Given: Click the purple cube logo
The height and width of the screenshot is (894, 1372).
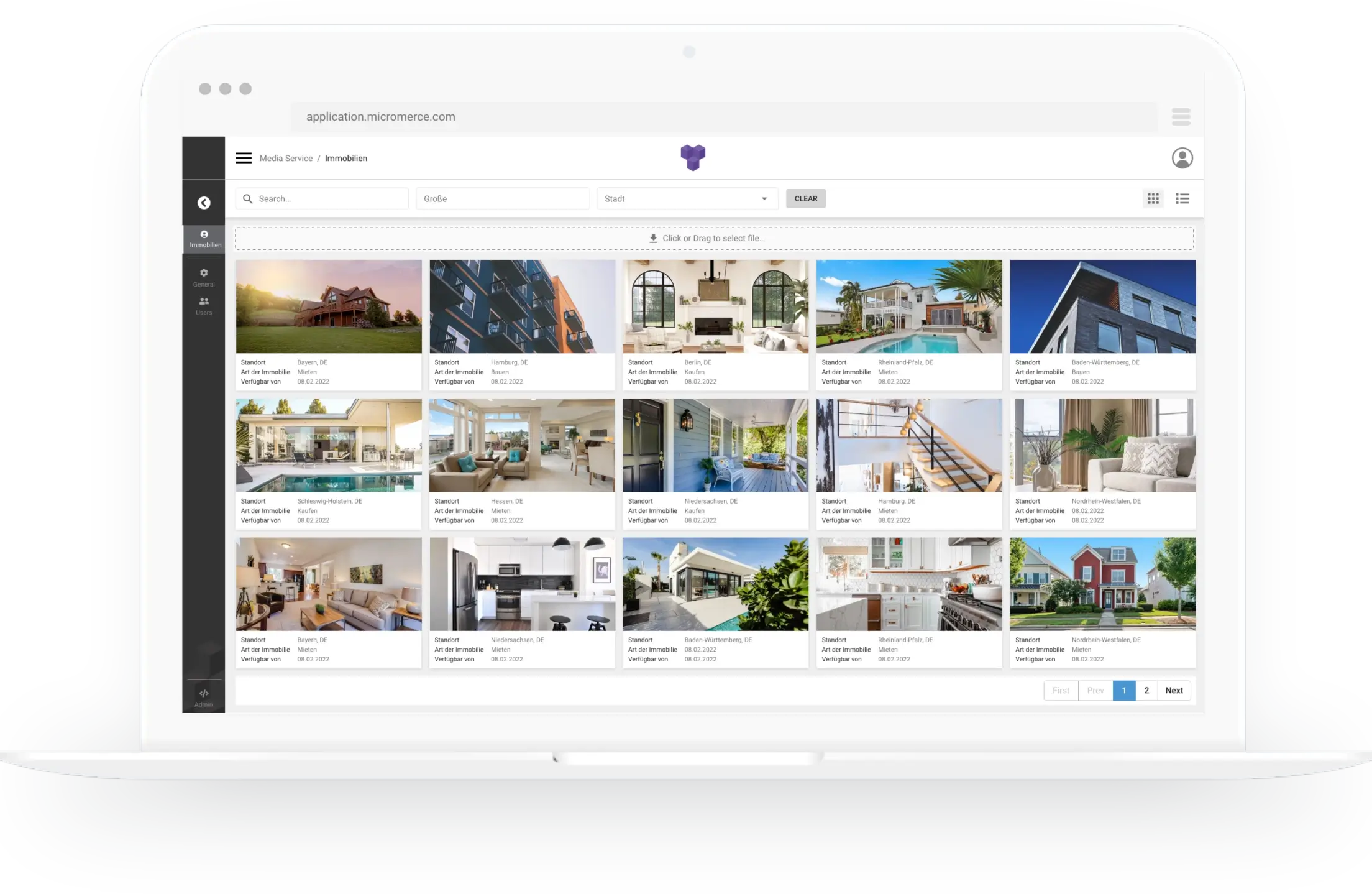Looking at the screenshot, I should (x=693, y=157).
